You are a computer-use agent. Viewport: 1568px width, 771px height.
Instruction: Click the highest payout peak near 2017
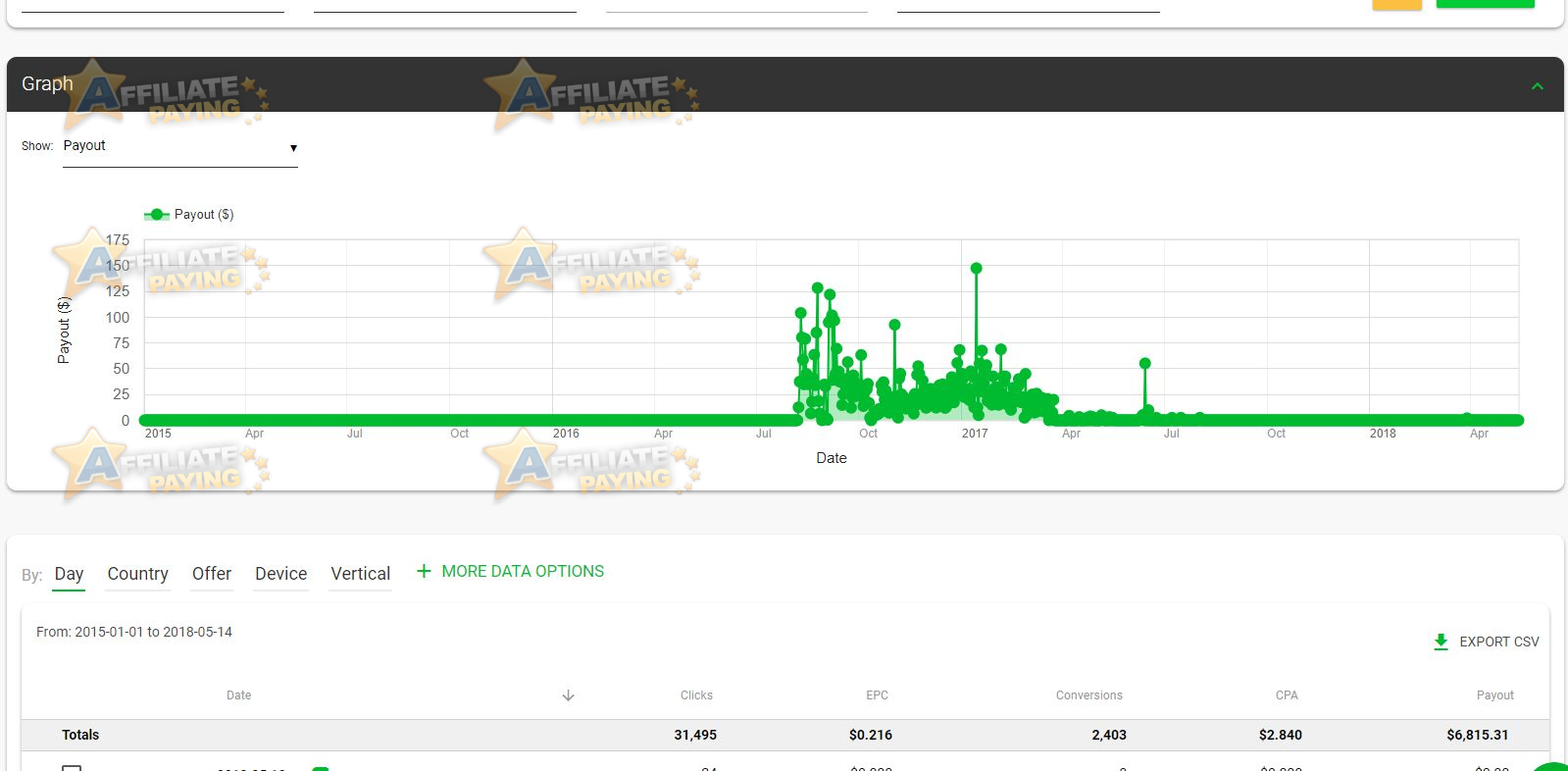(976, 268)
